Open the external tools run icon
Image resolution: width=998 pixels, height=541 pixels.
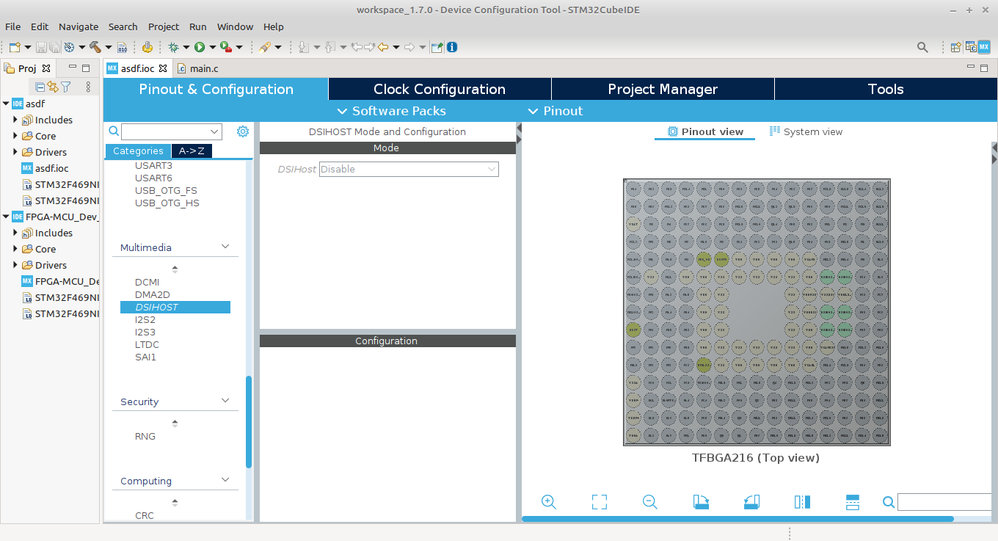(225, 47)
